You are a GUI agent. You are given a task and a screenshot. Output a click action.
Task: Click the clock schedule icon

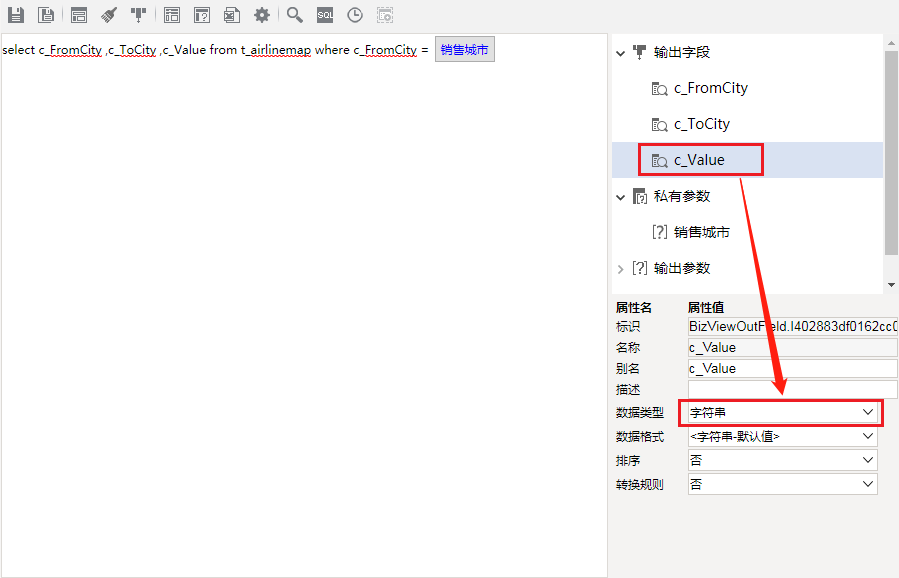tap(355, 15)
